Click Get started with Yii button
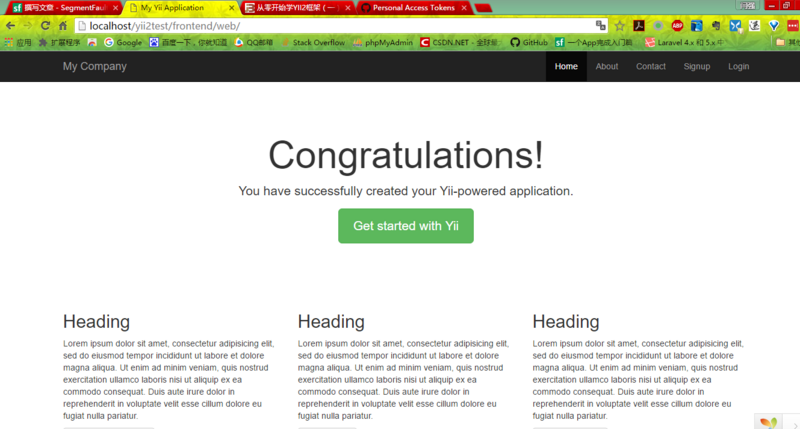800x429 pixels. (406, 225)
